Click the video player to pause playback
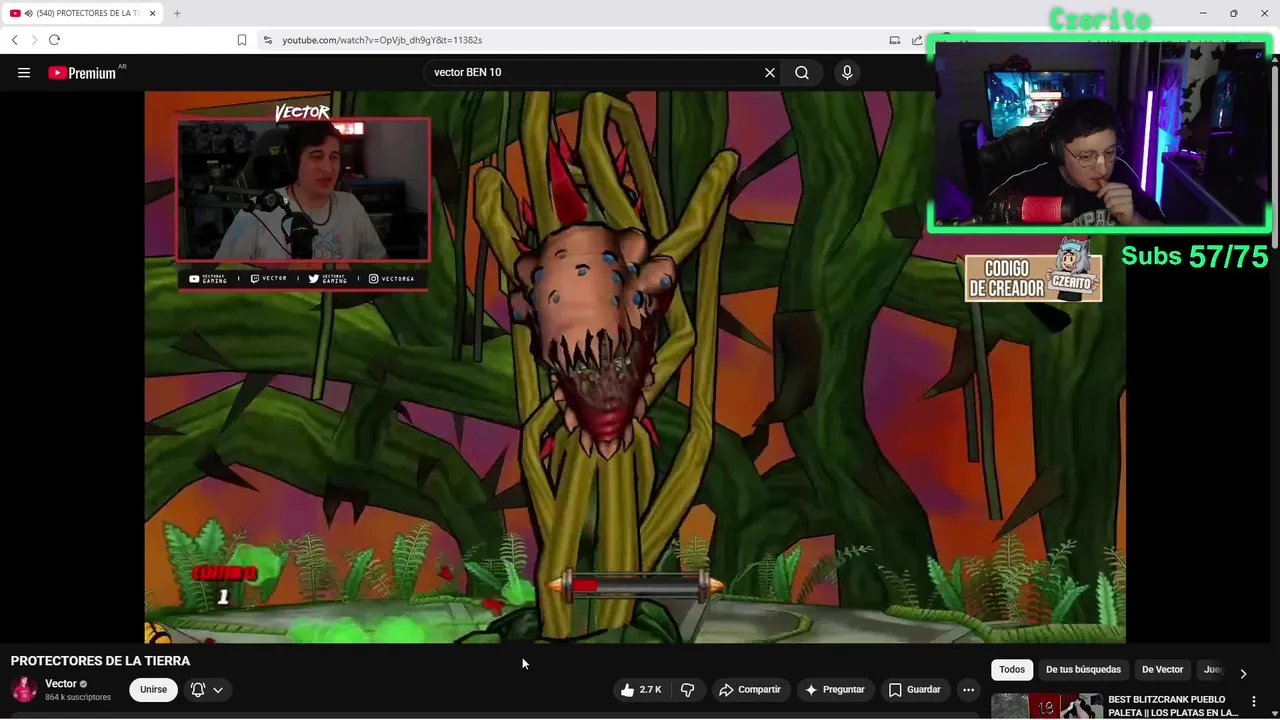The image size is (1280, 720). (635, 367)
